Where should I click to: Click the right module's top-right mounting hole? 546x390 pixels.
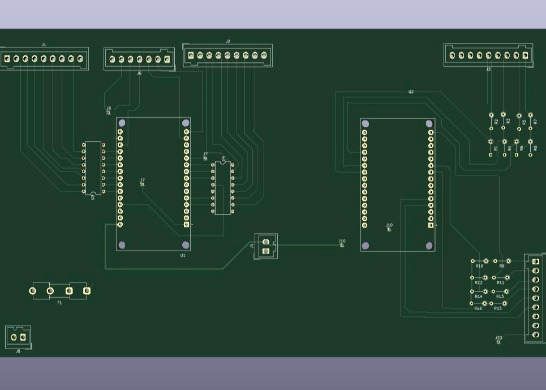pos(429,124)
